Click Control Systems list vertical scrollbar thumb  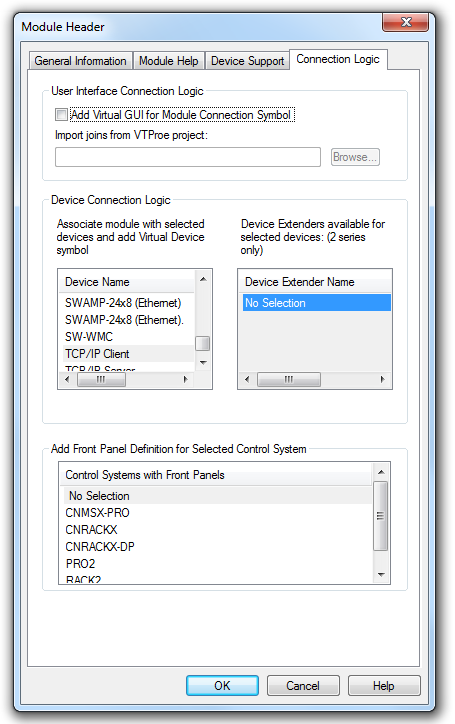pos(380,516)
